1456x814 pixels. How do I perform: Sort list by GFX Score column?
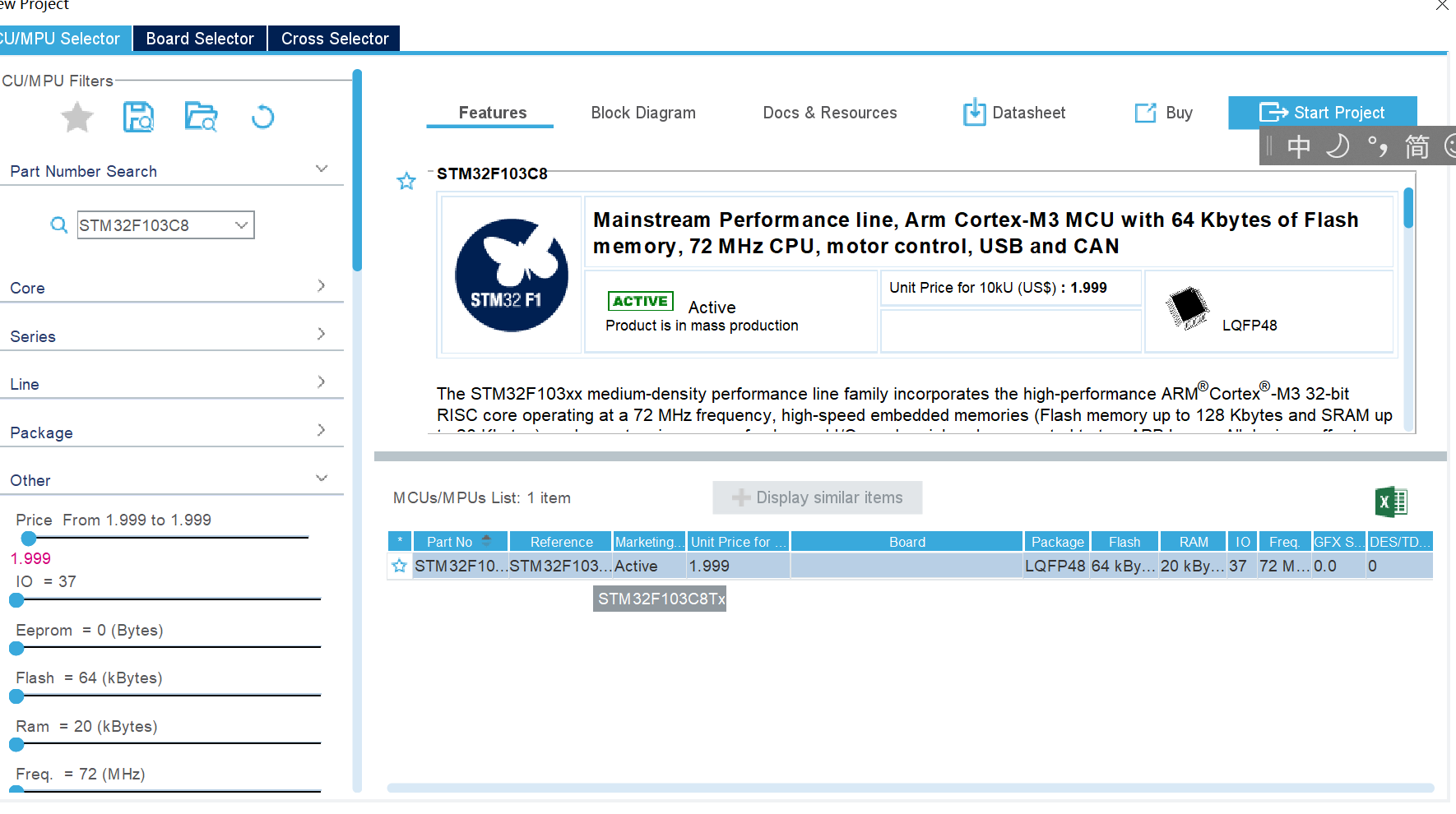pyautogui.click(x=1339, y=541)
